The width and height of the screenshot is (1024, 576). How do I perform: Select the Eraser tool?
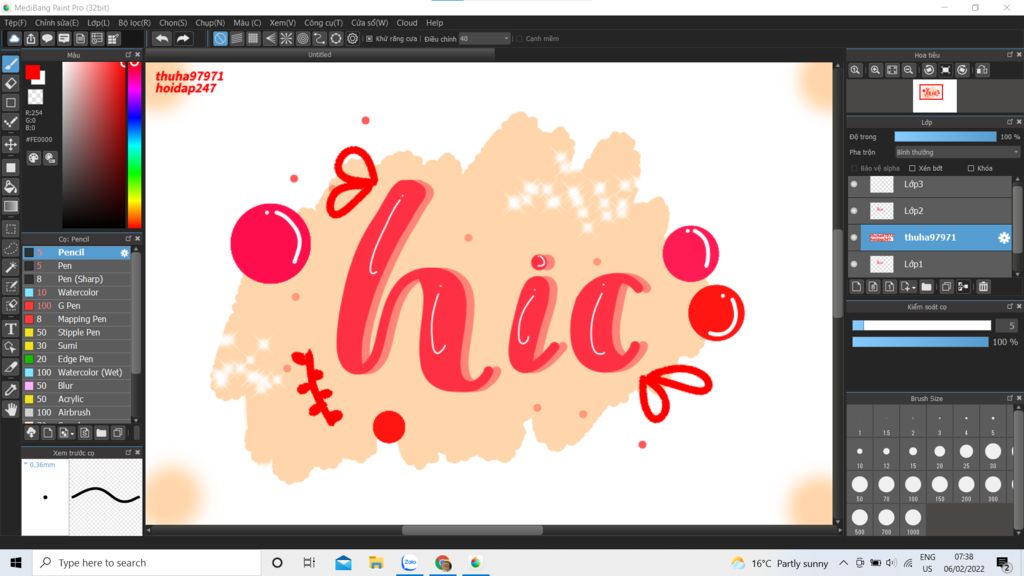pyautogui.click(x=10, y=84)
